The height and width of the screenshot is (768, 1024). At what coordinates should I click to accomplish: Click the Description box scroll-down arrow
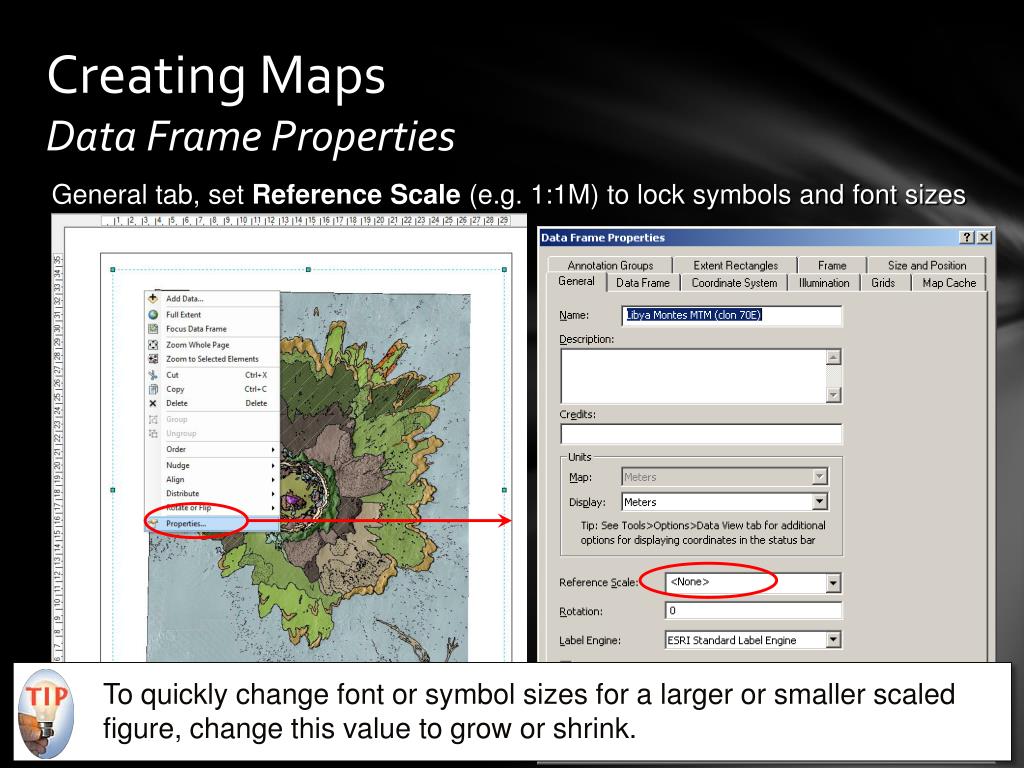[x=833, y=395]
